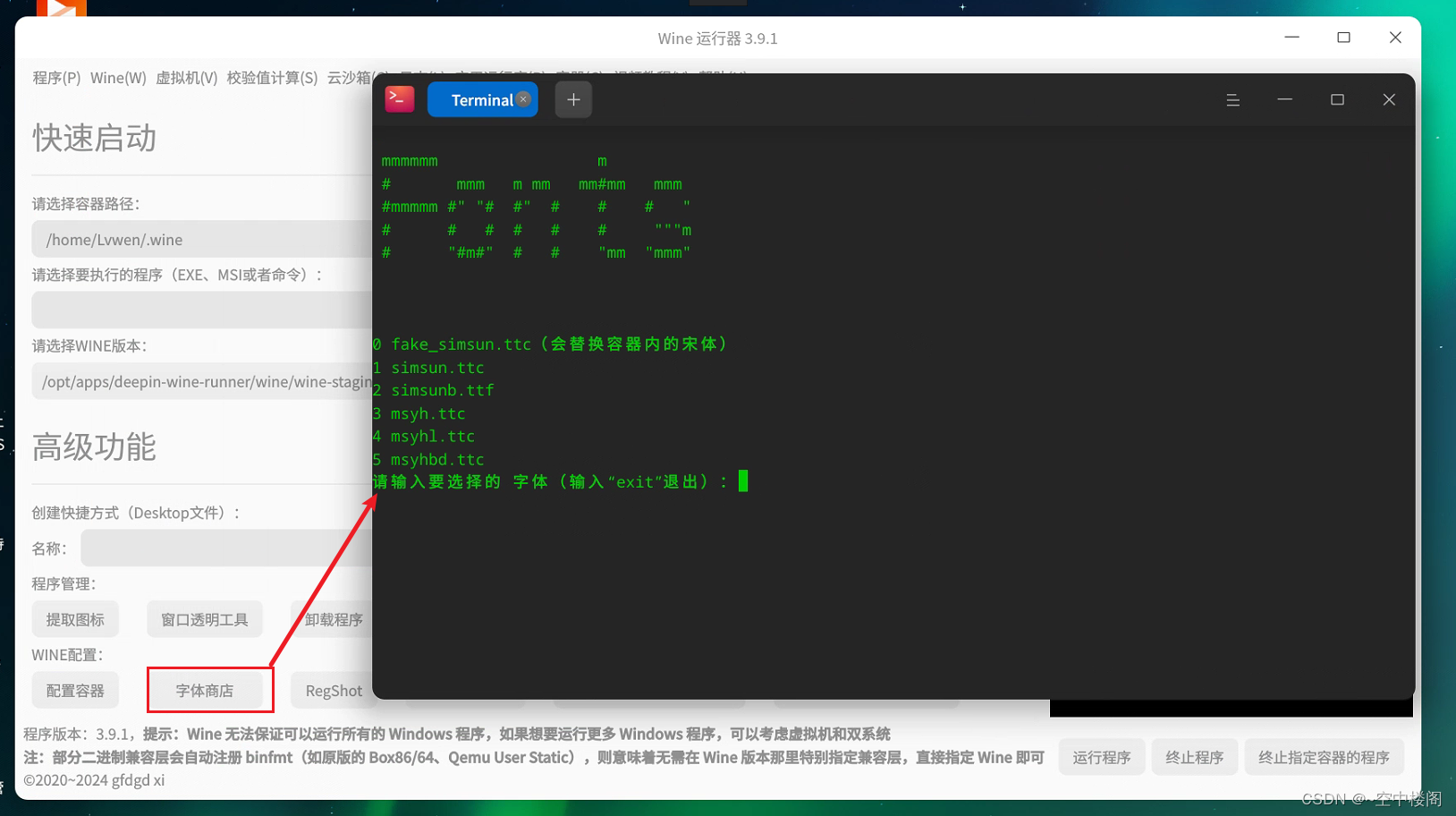The image size is (1456, 816).
Task: Click the 提取图标 button
Action: point(75,619)
